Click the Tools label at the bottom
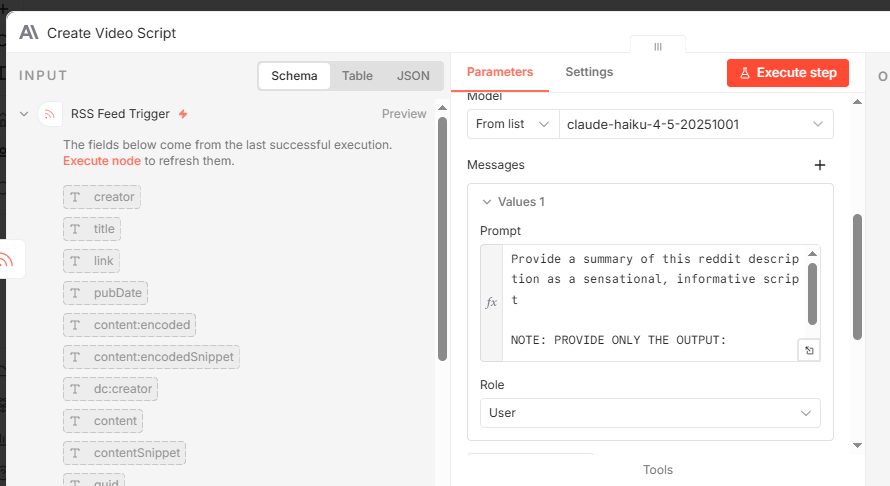The width and height of the screenshot is (890, 486). pos(657,470)
